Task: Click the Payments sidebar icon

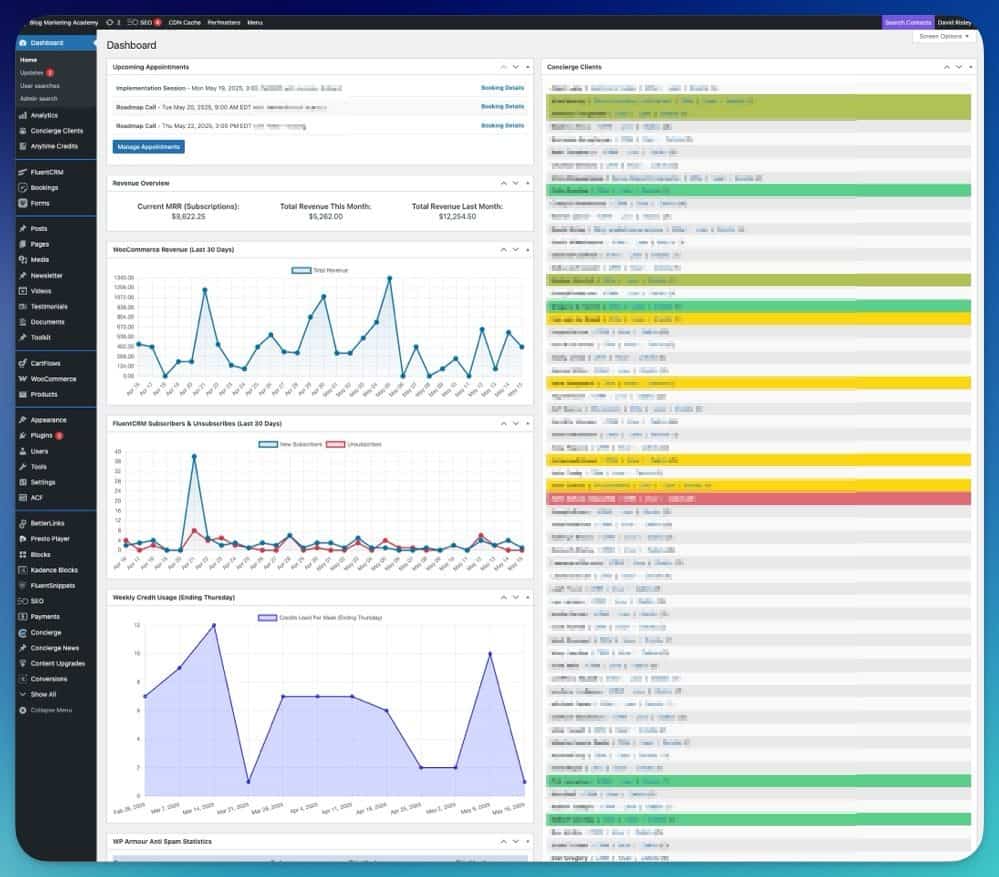Action: coord(23,617)
